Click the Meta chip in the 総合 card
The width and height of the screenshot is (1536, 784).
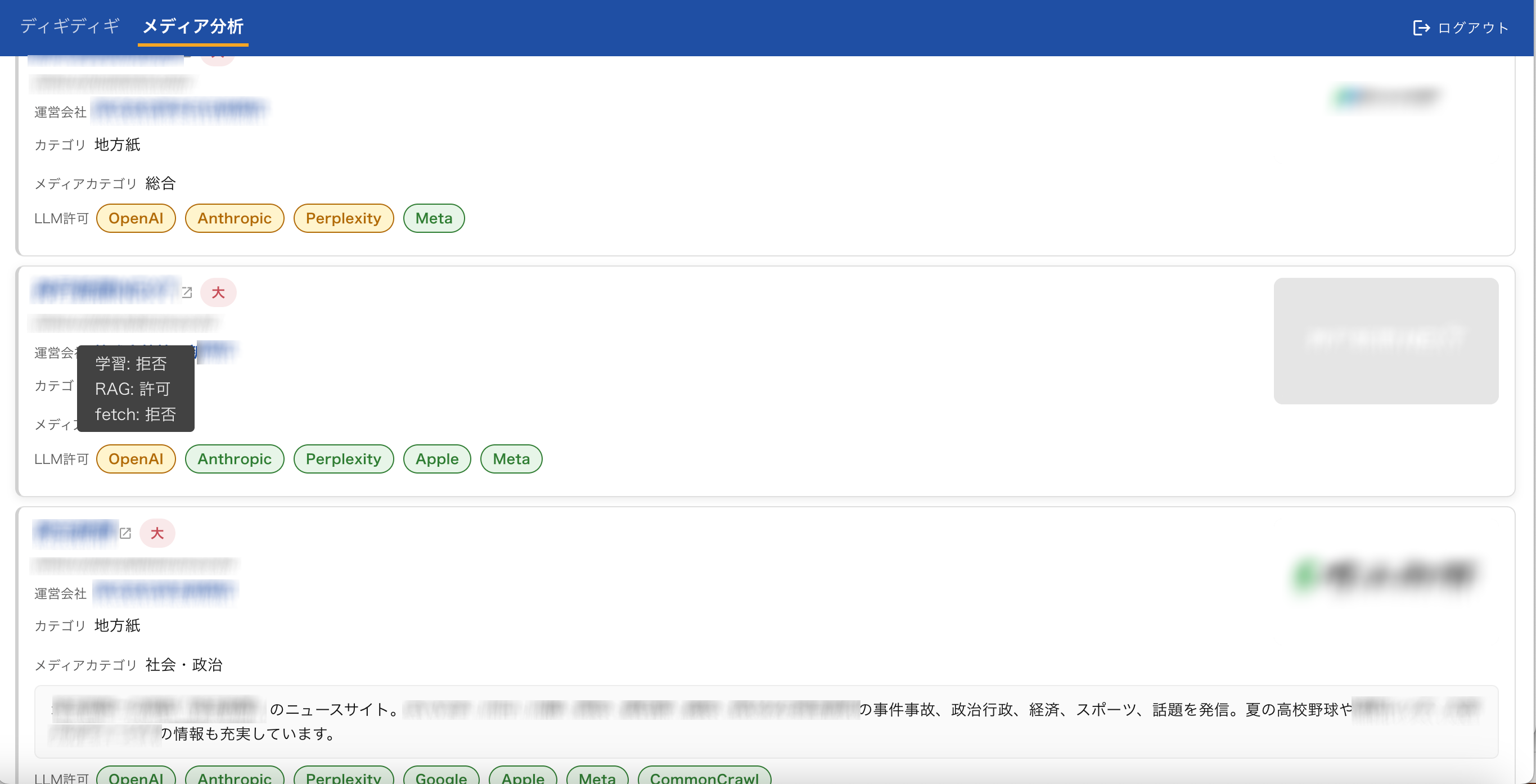pyautogui.click(x=434, y=218)
